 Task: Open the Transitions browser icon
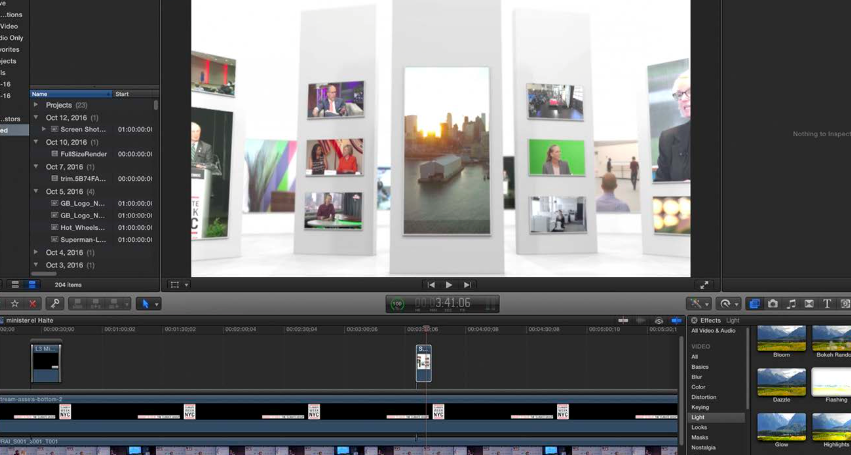pos(809,304)
